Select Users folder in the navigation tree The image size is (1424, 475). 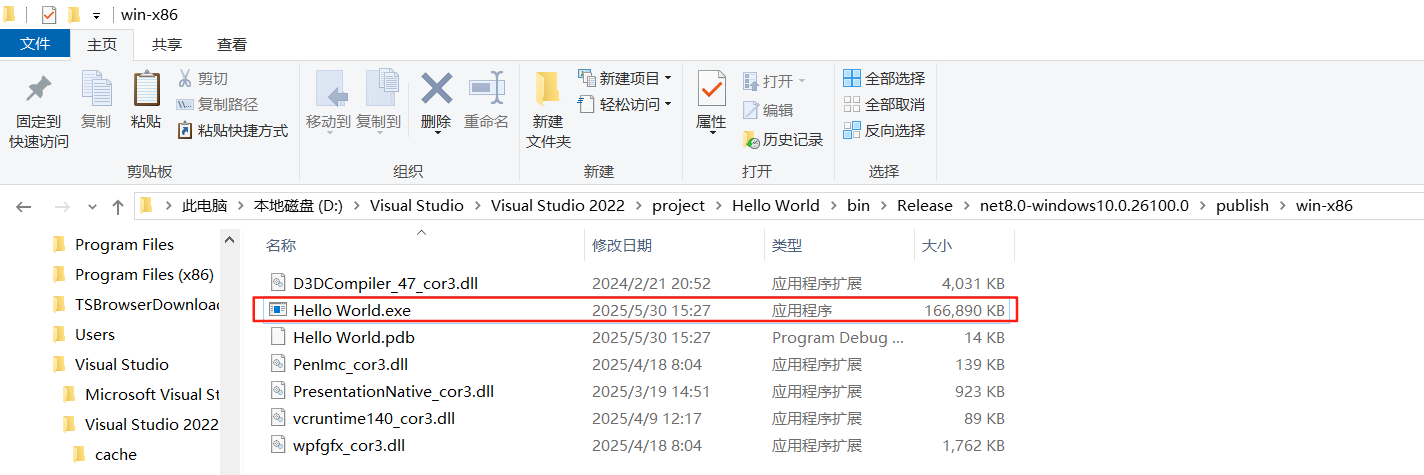pyautogui.click(x=95, y=334)
